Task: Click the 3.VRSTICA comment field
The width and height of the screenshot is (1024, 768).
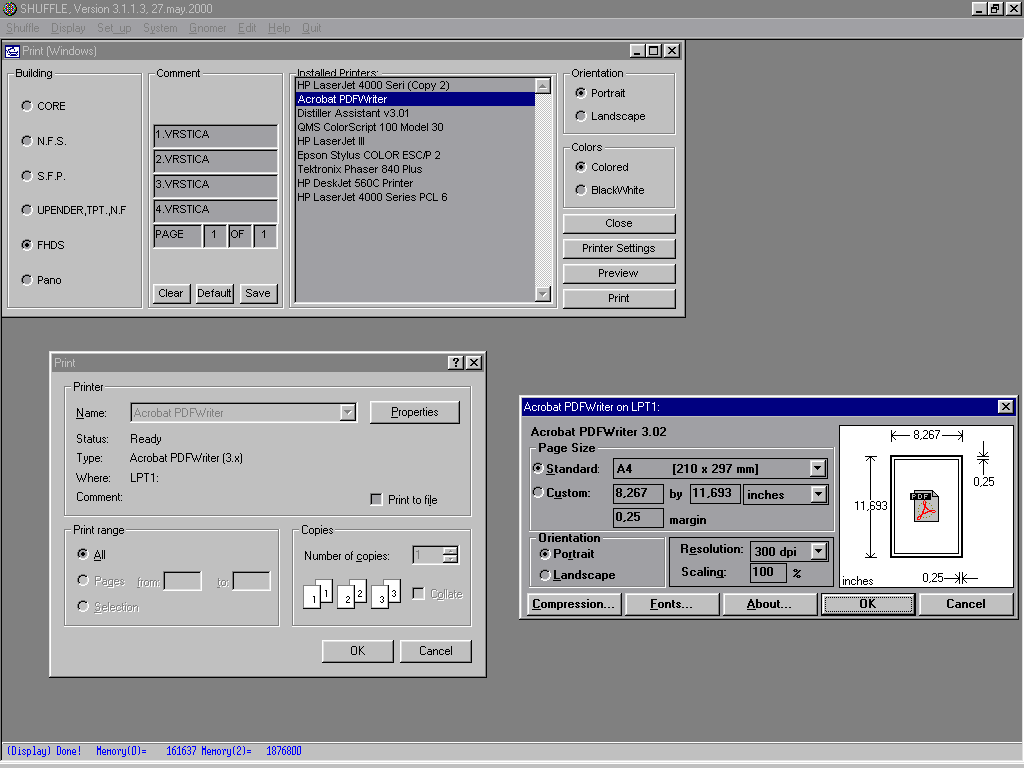Action: point(216,186)
